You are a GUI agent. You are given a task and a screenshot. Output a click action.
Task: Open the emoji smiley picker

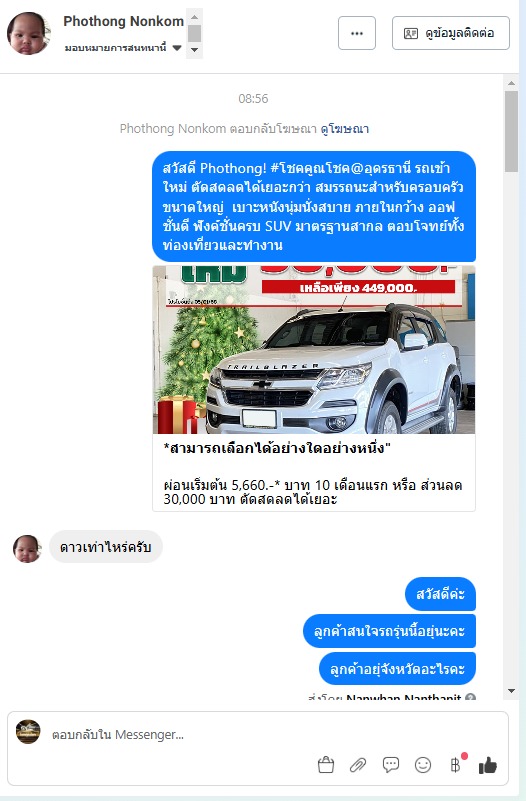[x=423, y=765]
